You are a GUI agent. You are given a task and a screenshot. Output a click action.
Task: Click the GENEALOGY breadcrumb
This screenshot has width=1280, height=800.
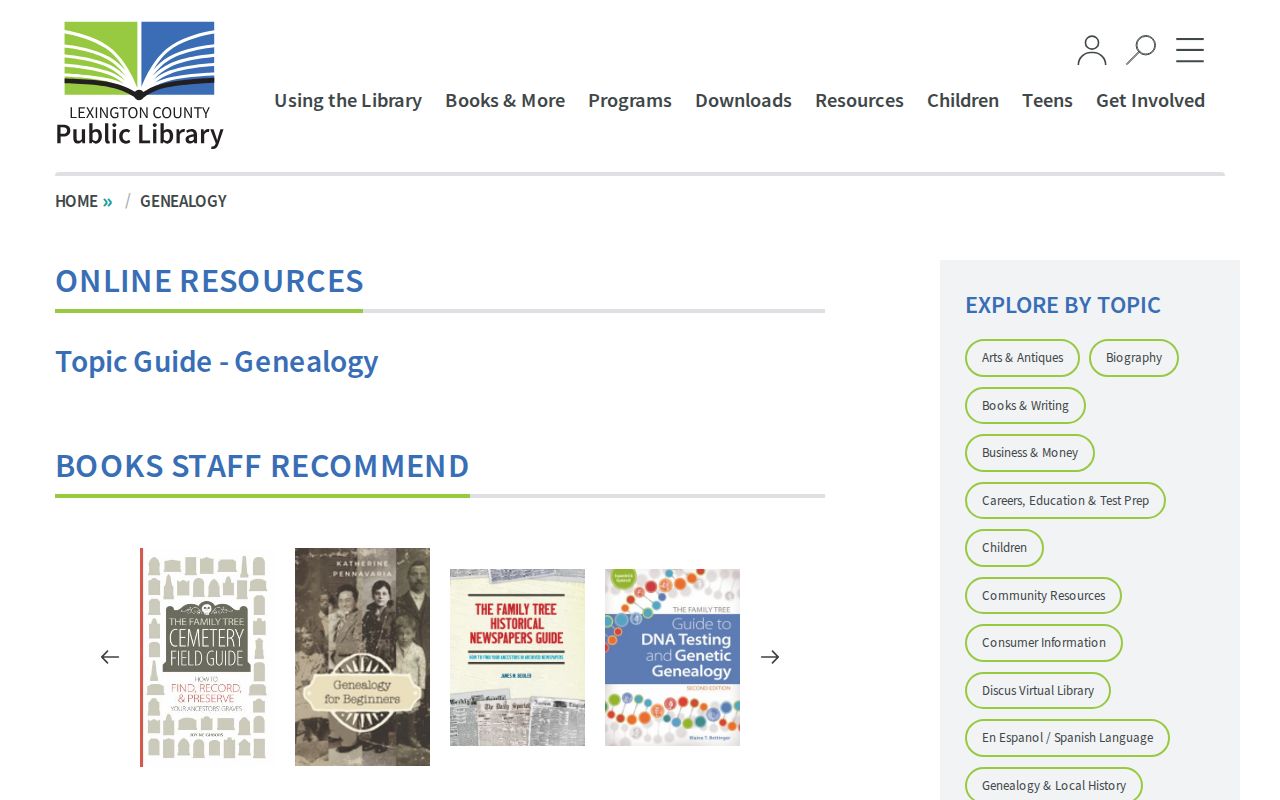(183, 201)
